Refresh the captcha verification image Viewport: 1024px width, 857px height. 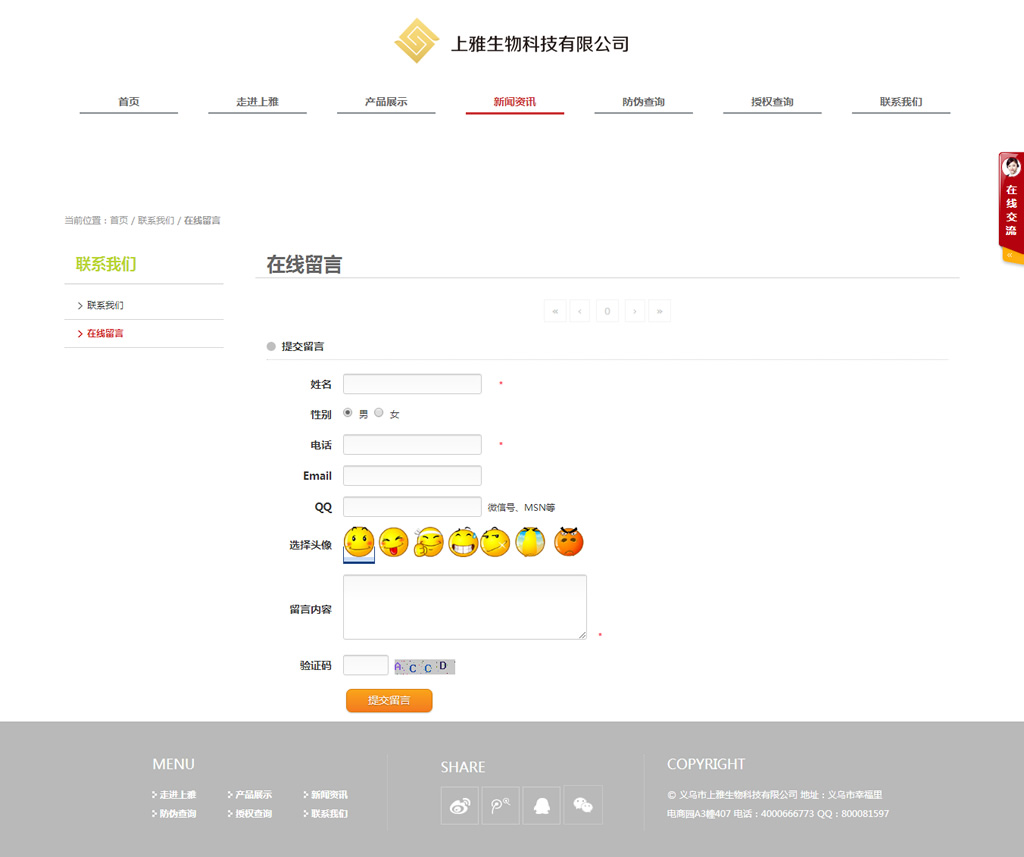pyautogui.click(x=424, y=666)
